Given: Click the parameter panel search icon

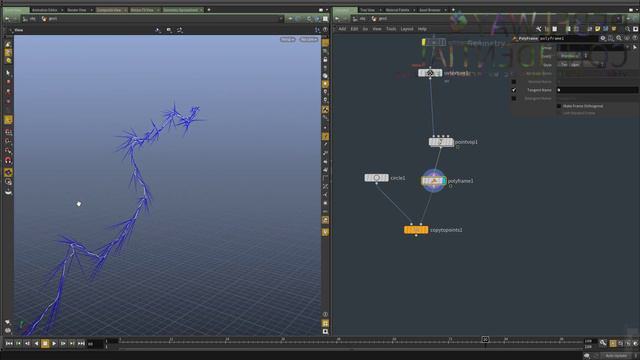Looking at the screenshot, I should 619,38.
